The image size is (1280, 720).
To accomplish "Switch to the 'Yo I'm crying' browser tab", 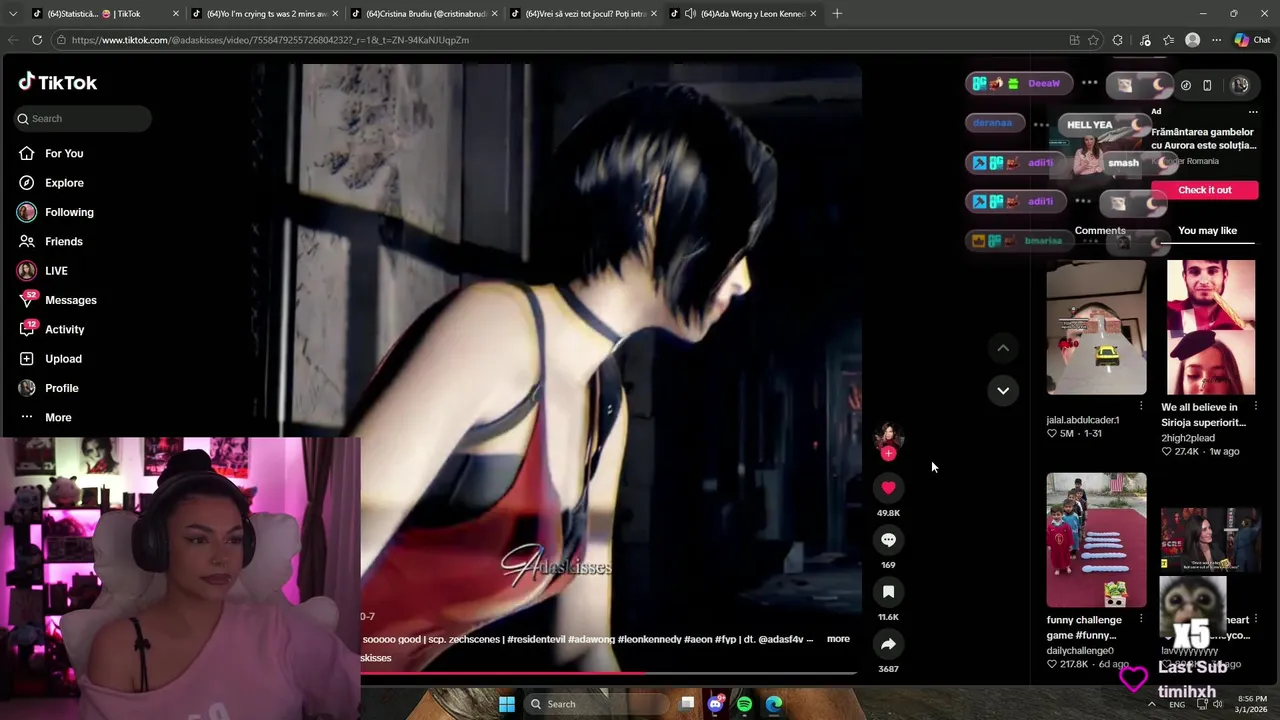I will click(x=266, y=14).
